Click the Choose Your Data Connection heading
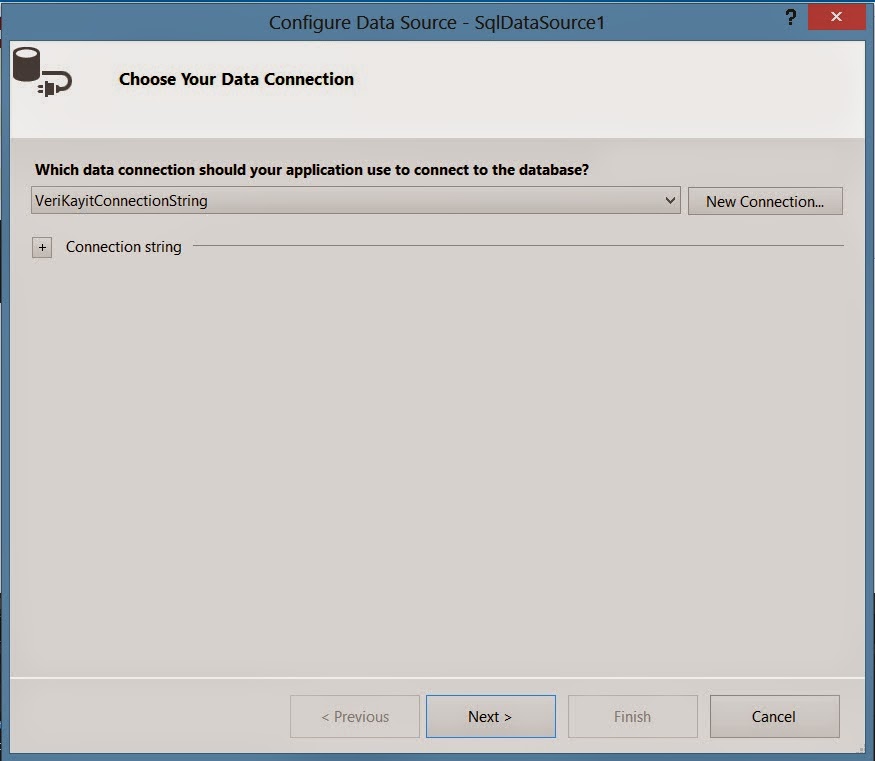The height and width of the screenshot is (761, 875). pyautogui.click(x=236, y=79)
